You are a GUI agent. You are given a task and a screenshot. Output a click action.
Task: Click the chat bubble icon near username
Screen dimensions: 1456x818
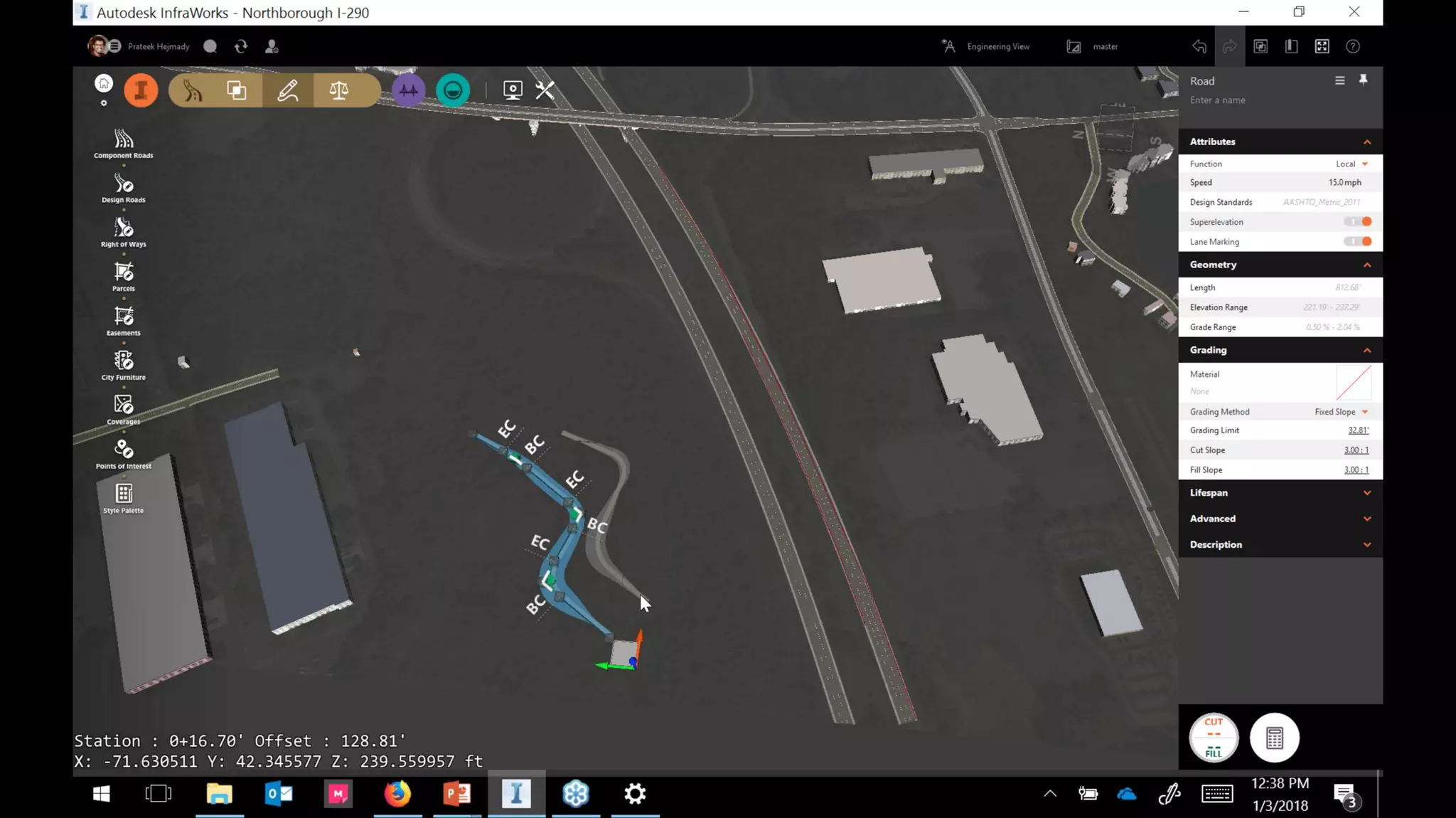tap(210, 46)
